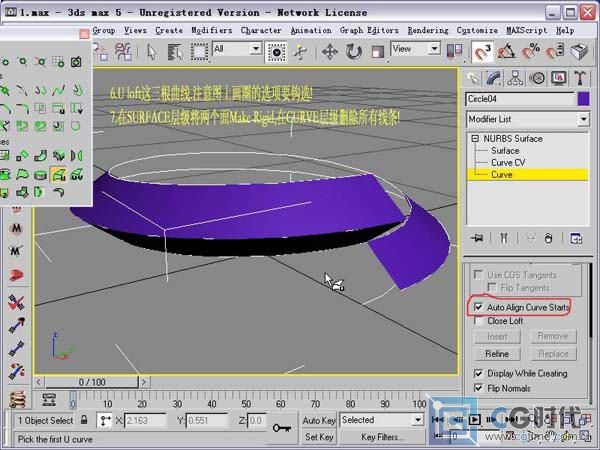Uncheck Auto Align Curve Starts

click(478, 307)
